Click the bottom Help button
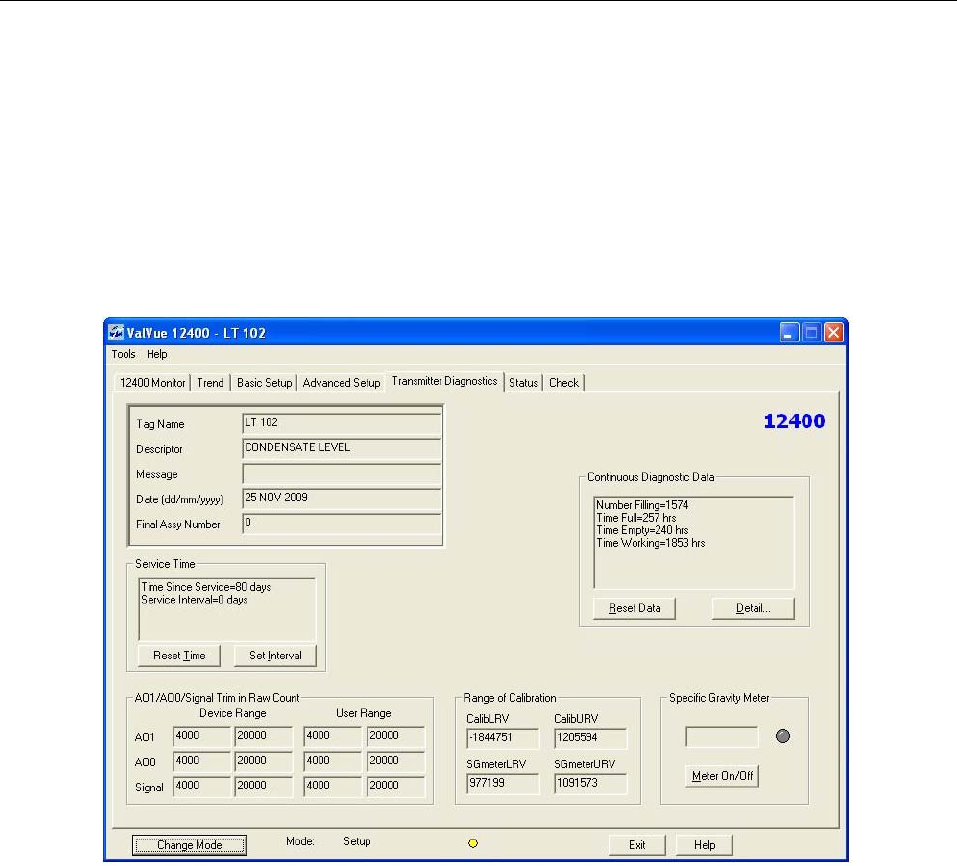Screen dimensions: 957x866 pyautogui.click(x=704, y=845)
